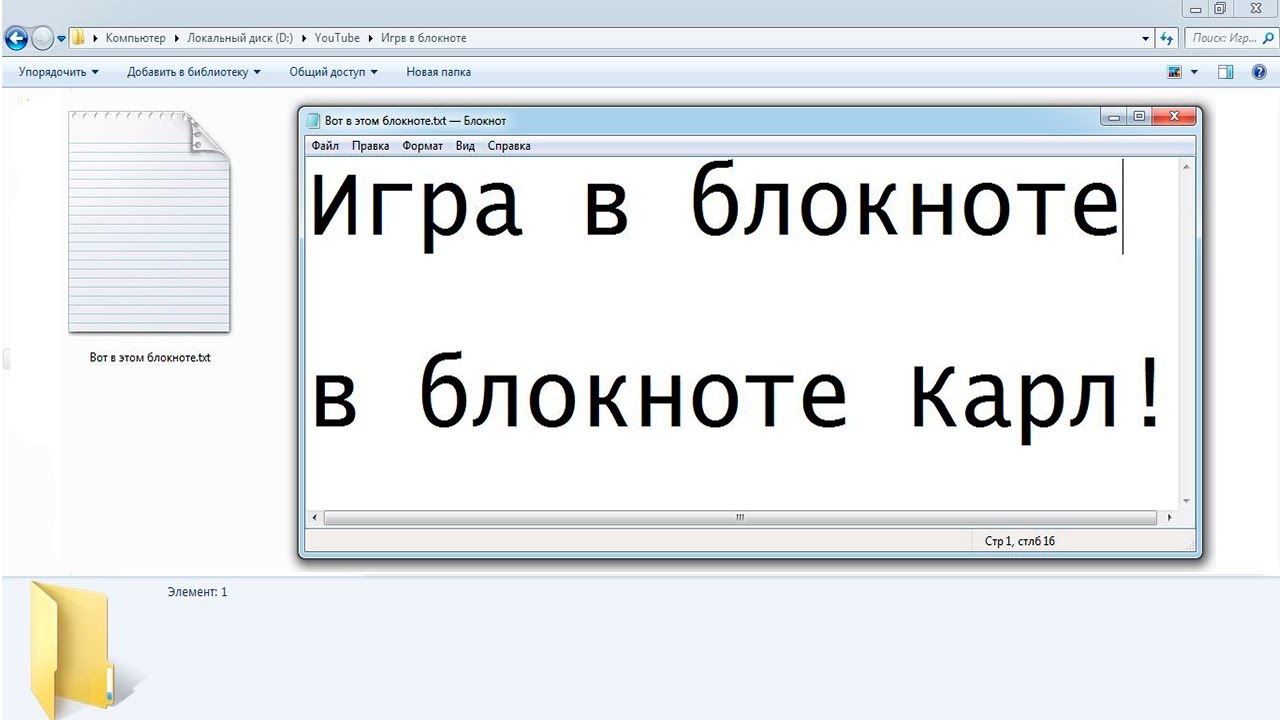This screenshot has height=720, width=1280.
Task: Maximize the Notepad window
Action: 1140,118
